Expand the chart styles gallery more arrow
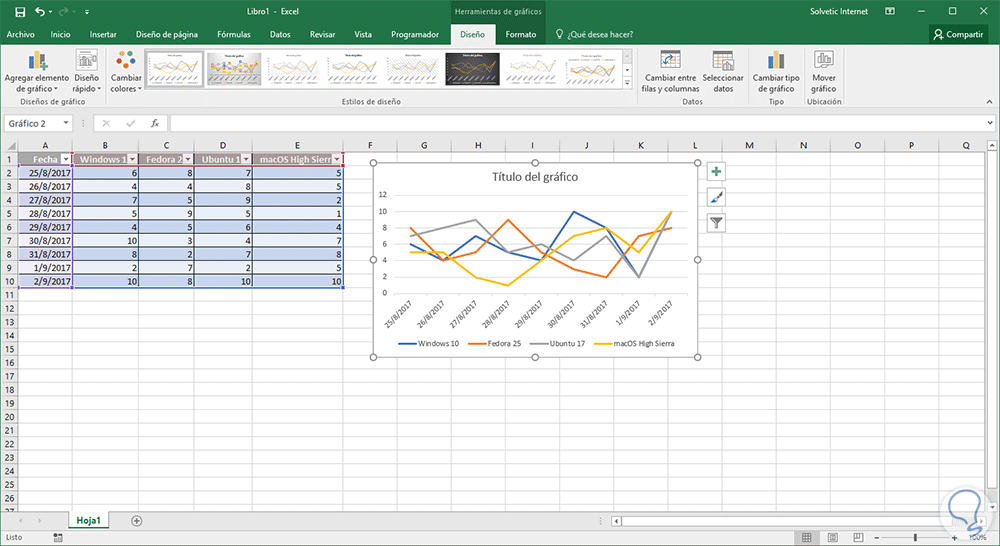1000x546 pixels. click(628, 83)
